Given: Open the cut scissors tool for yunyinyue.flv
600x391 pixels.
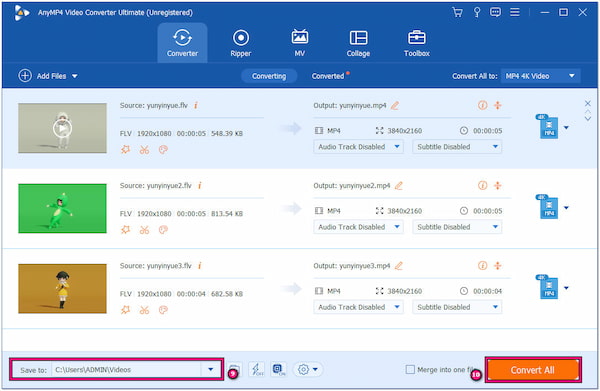Looking at the screenshot, I should (144, 150).
